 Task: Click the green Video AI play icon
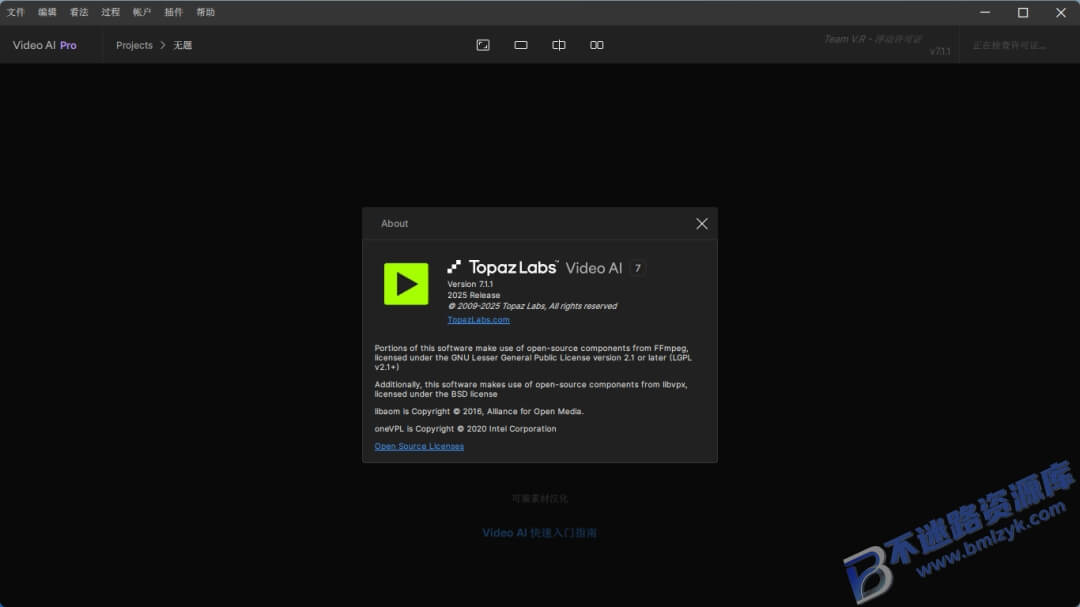click(x=406, y=284)
